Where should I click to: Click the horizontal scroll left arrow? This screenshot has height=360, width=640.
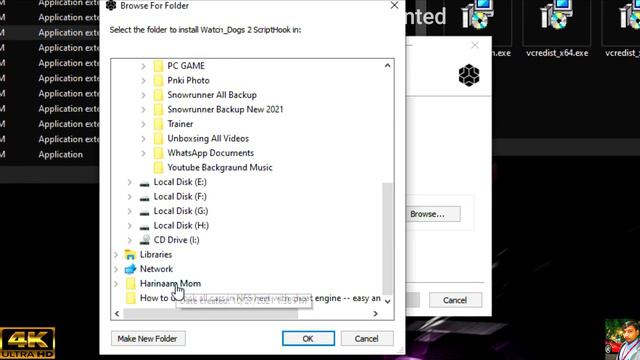pyautogui.click(x=117, y=313)
